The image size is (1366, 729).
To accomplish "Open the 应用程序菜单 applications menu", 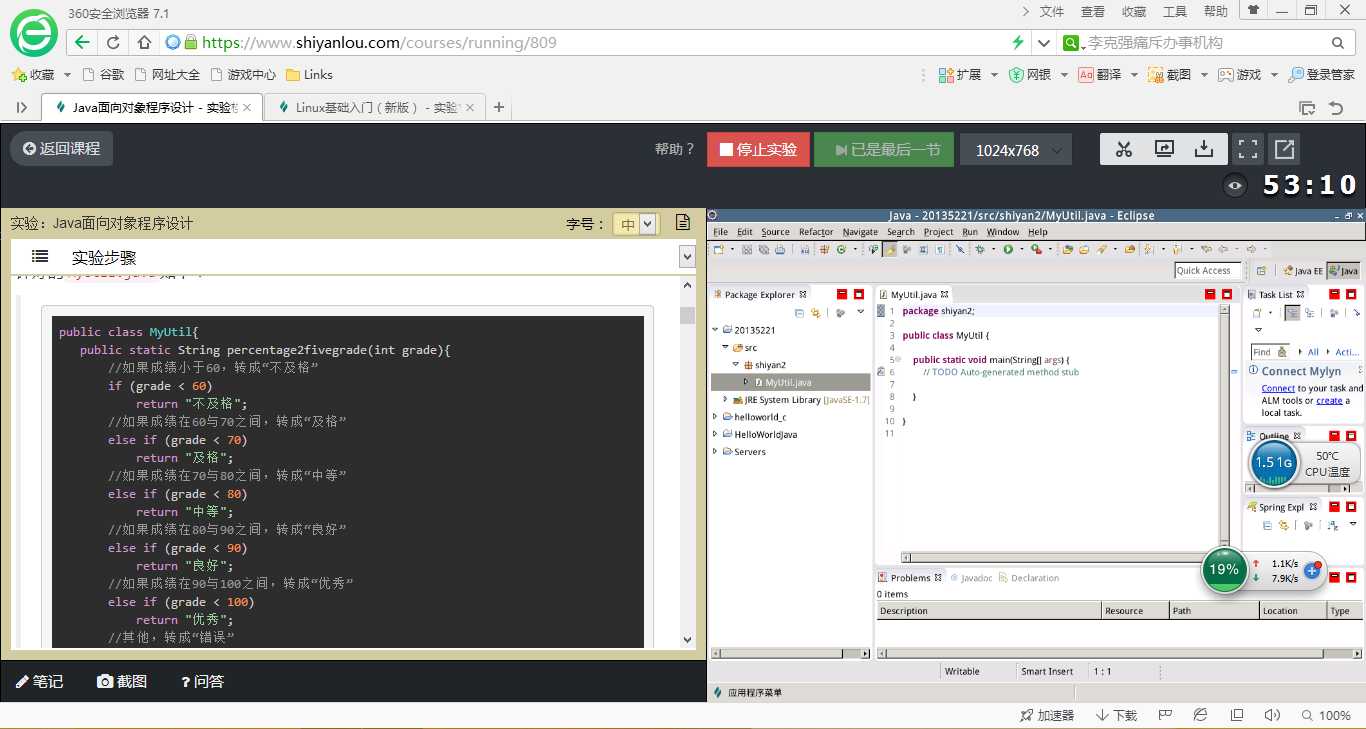I will tap(748, 692).
